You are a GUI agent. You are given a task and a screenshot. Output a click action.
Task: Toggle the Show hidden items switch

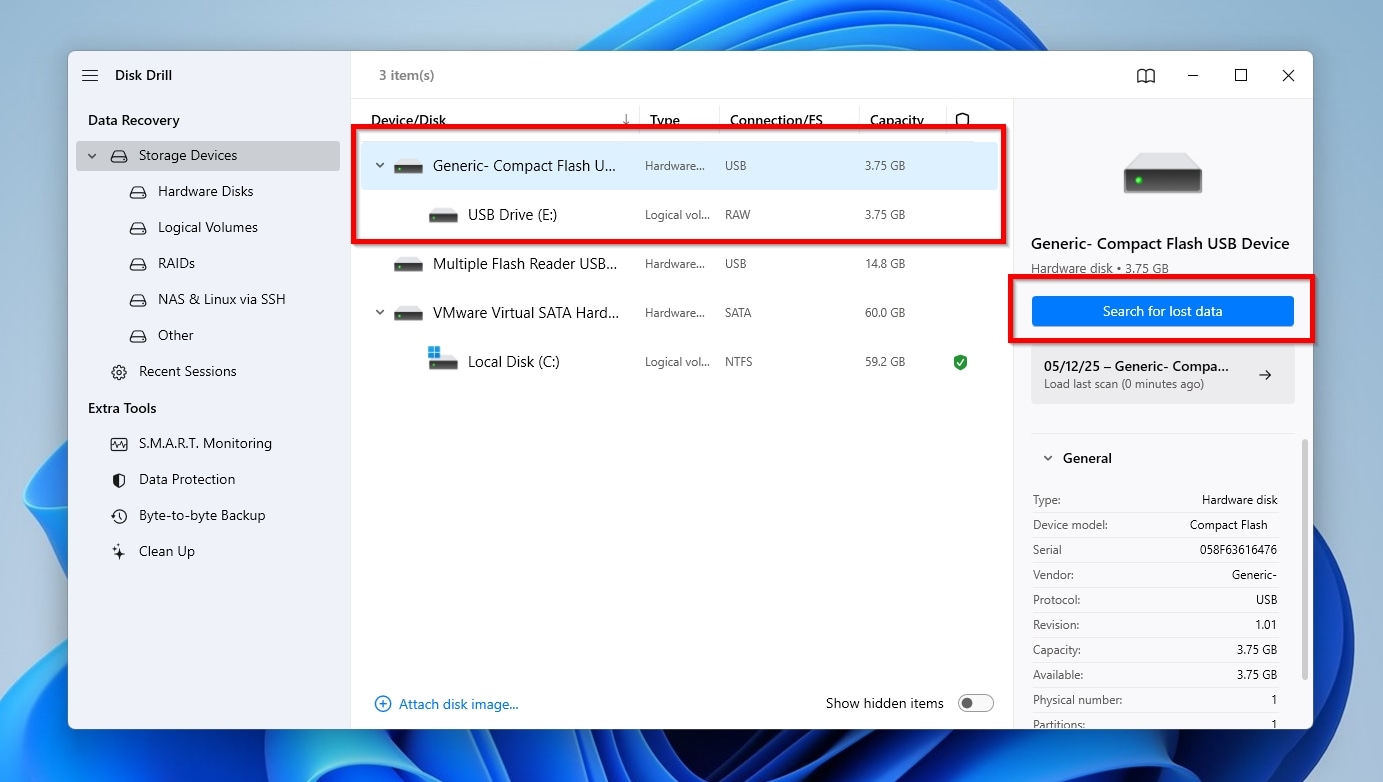976,703
